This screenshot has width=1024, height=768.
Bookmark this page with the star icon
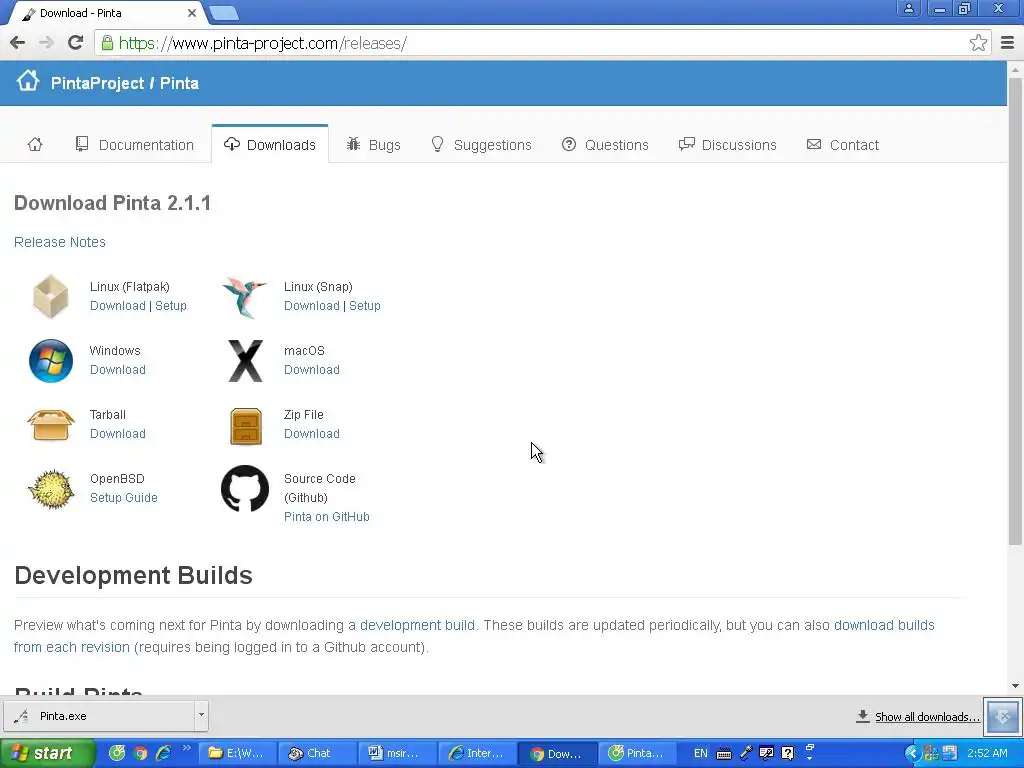coord(978,43)
